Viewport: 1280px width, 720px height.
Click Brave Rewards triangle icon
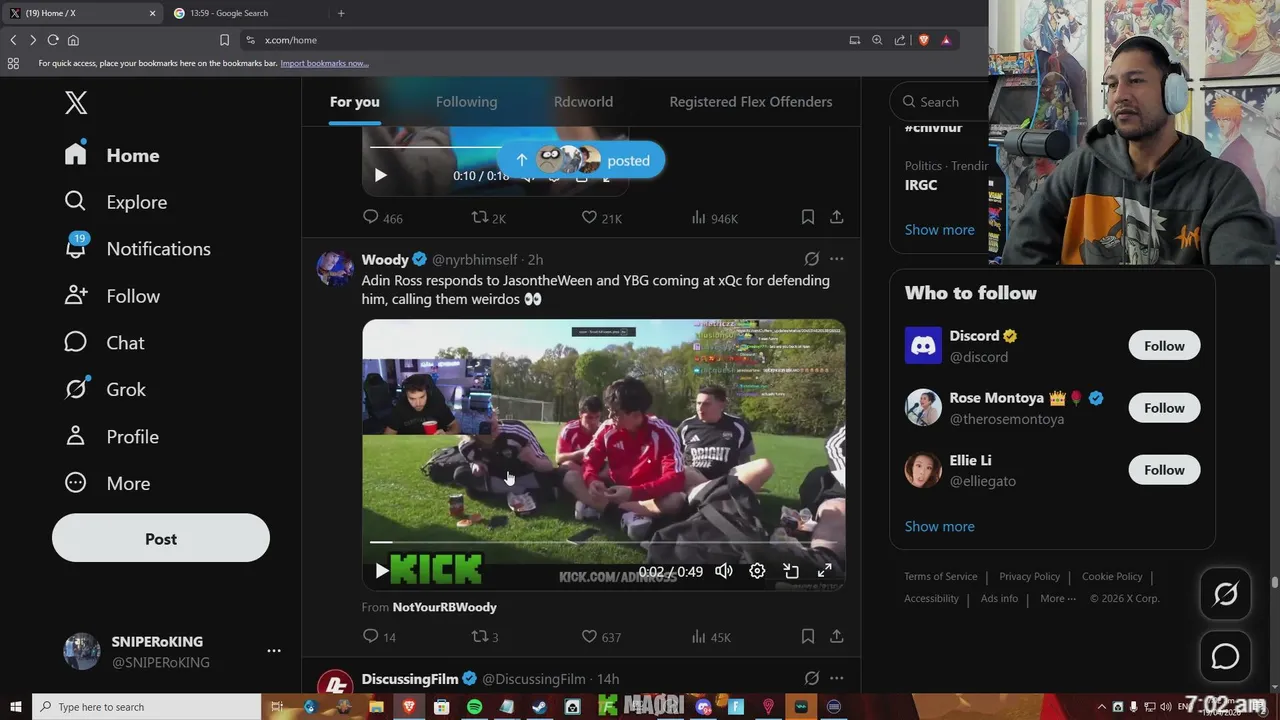pyautogui.click(x=946, y=40)
